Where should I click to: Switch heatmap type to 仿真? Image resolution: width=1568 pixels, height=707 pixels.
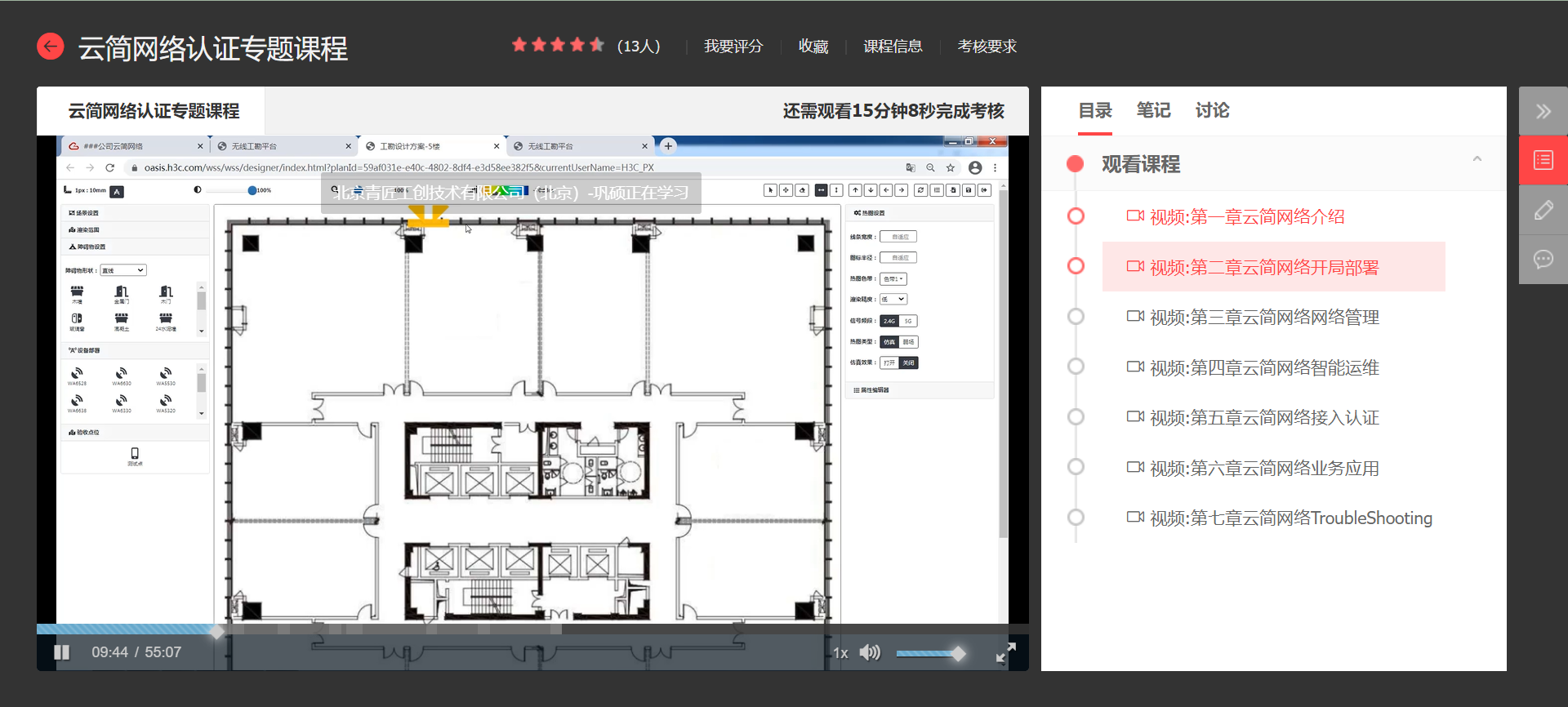(x=889, y=342)
